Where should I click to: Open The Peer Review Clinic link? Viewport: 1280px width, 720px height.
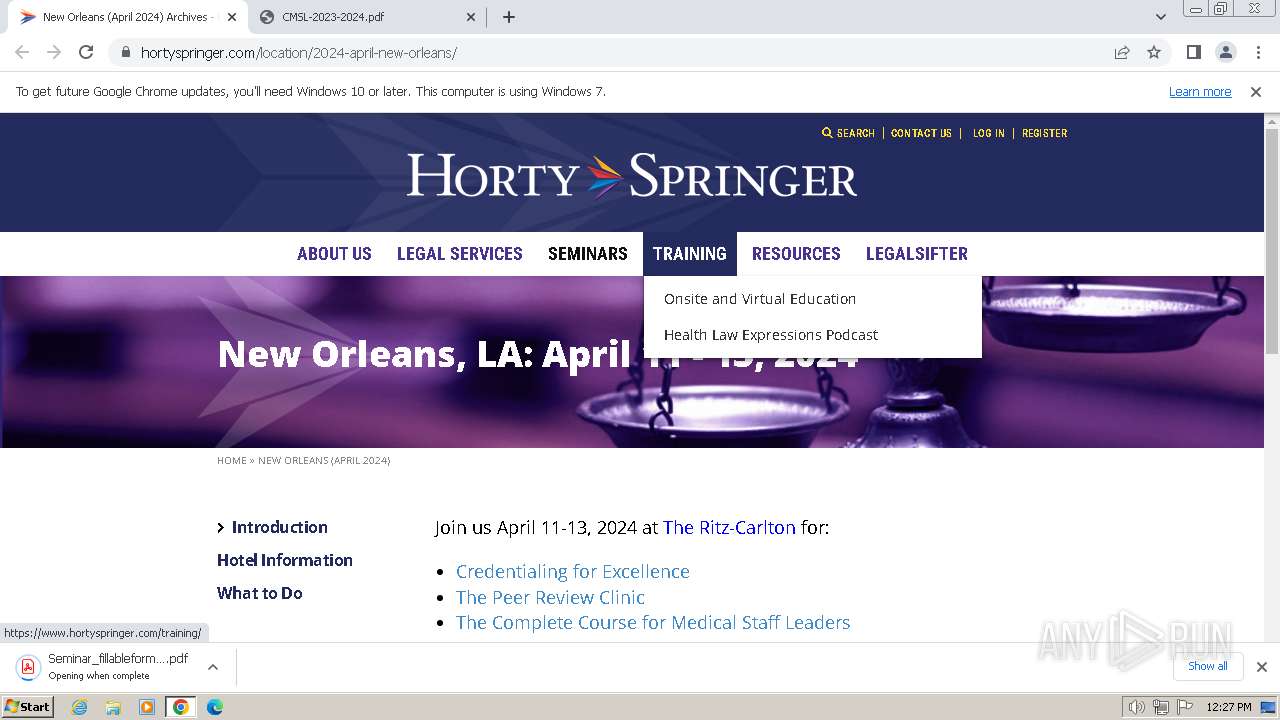coord(550,597)
